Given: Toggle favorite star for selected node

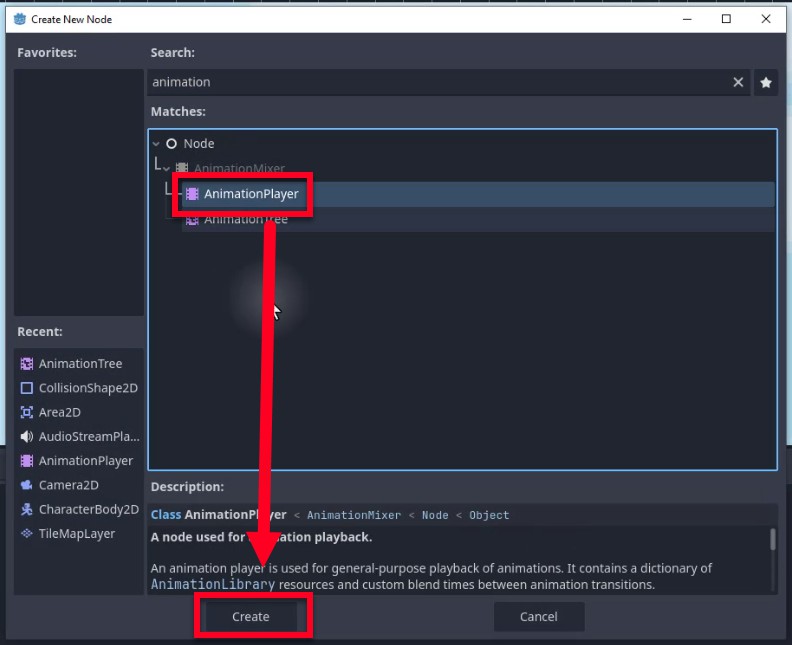Looking at the screenshot, I should click(x=766, y=82).
